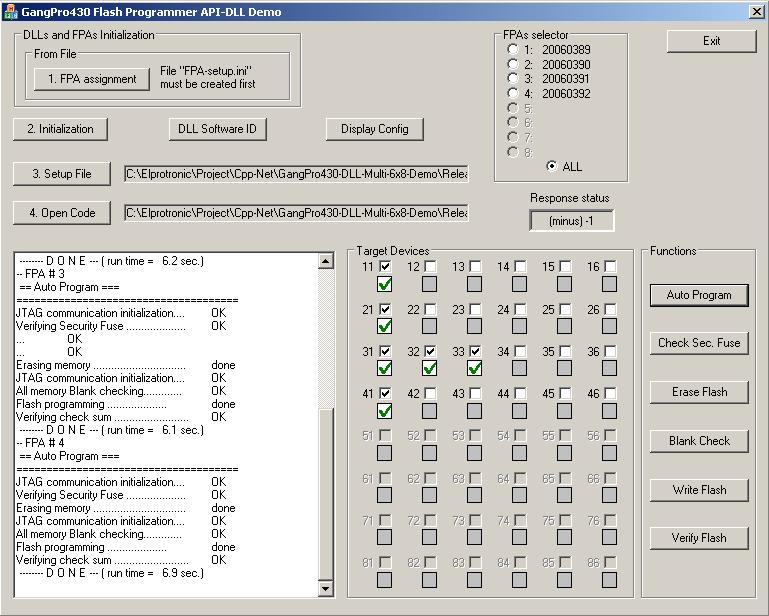Click the Erase Flash button
The image size is (769, 616).
(699, 392)
